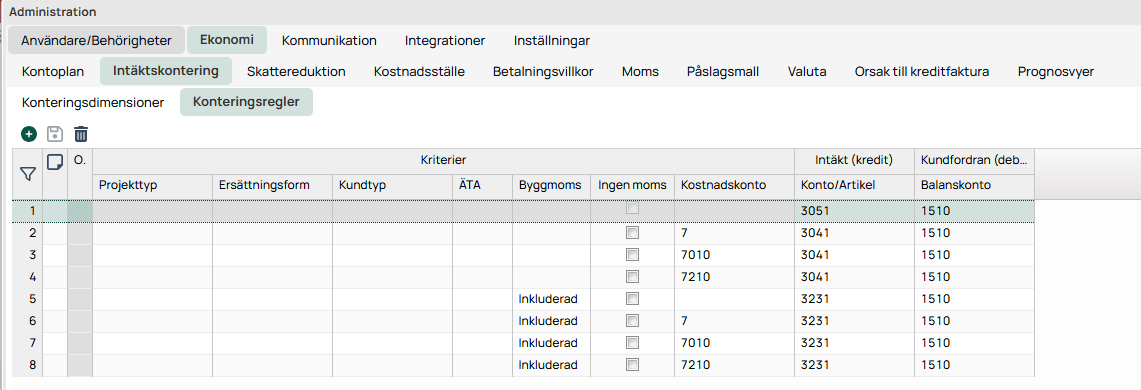
Task: Toggle Ingen moms checkbox in row 2
Action: point(632,234)
